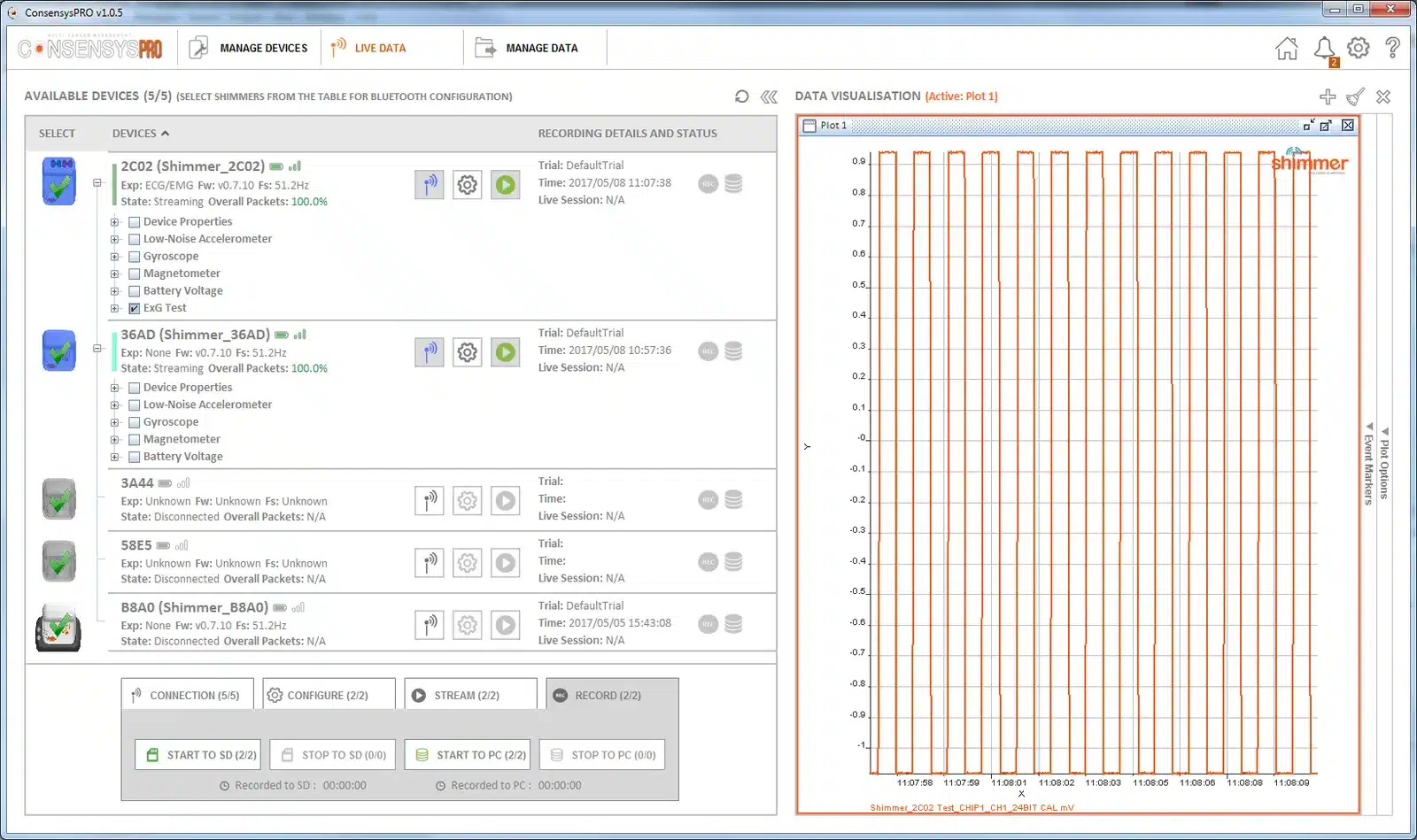Viewport: 1417px width, 840px height.
Task: Add a new plot with plus icon
Action: point(1327,96)
